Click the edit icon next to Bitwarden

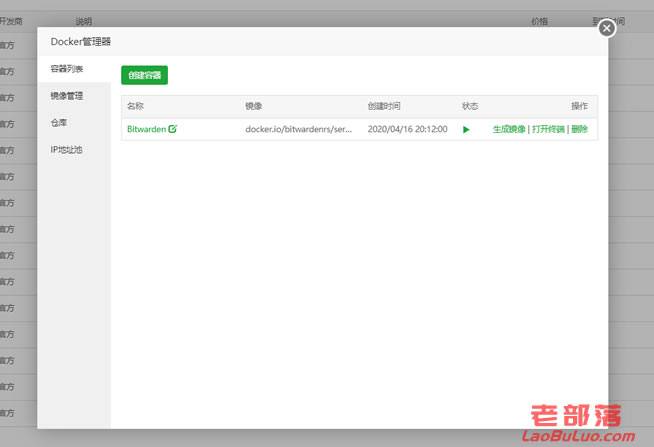coord(173,129)
